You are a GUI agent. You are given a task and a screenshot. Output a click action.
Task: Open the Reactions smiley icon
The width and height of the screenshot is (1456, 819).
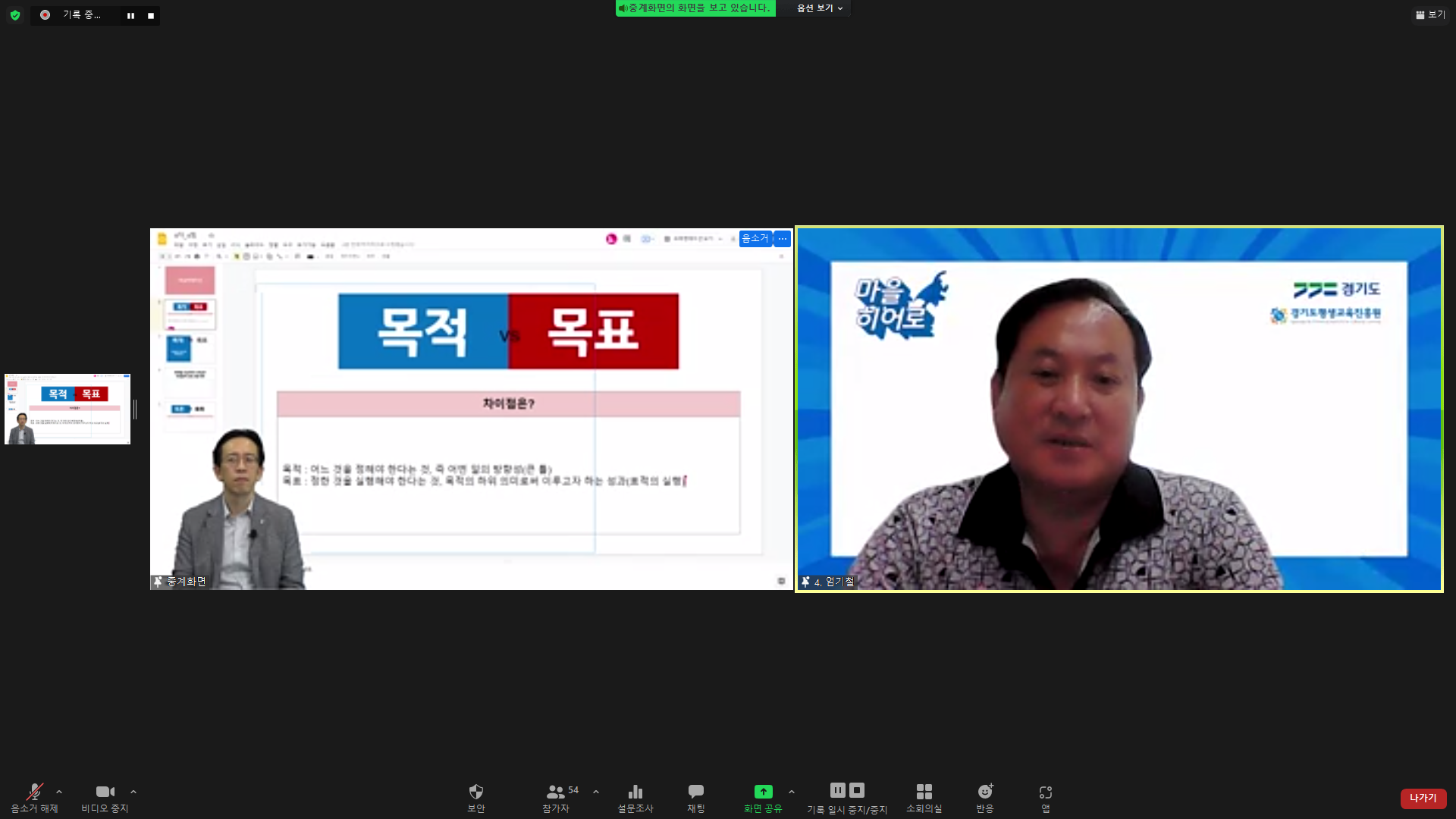coord(984,792)
